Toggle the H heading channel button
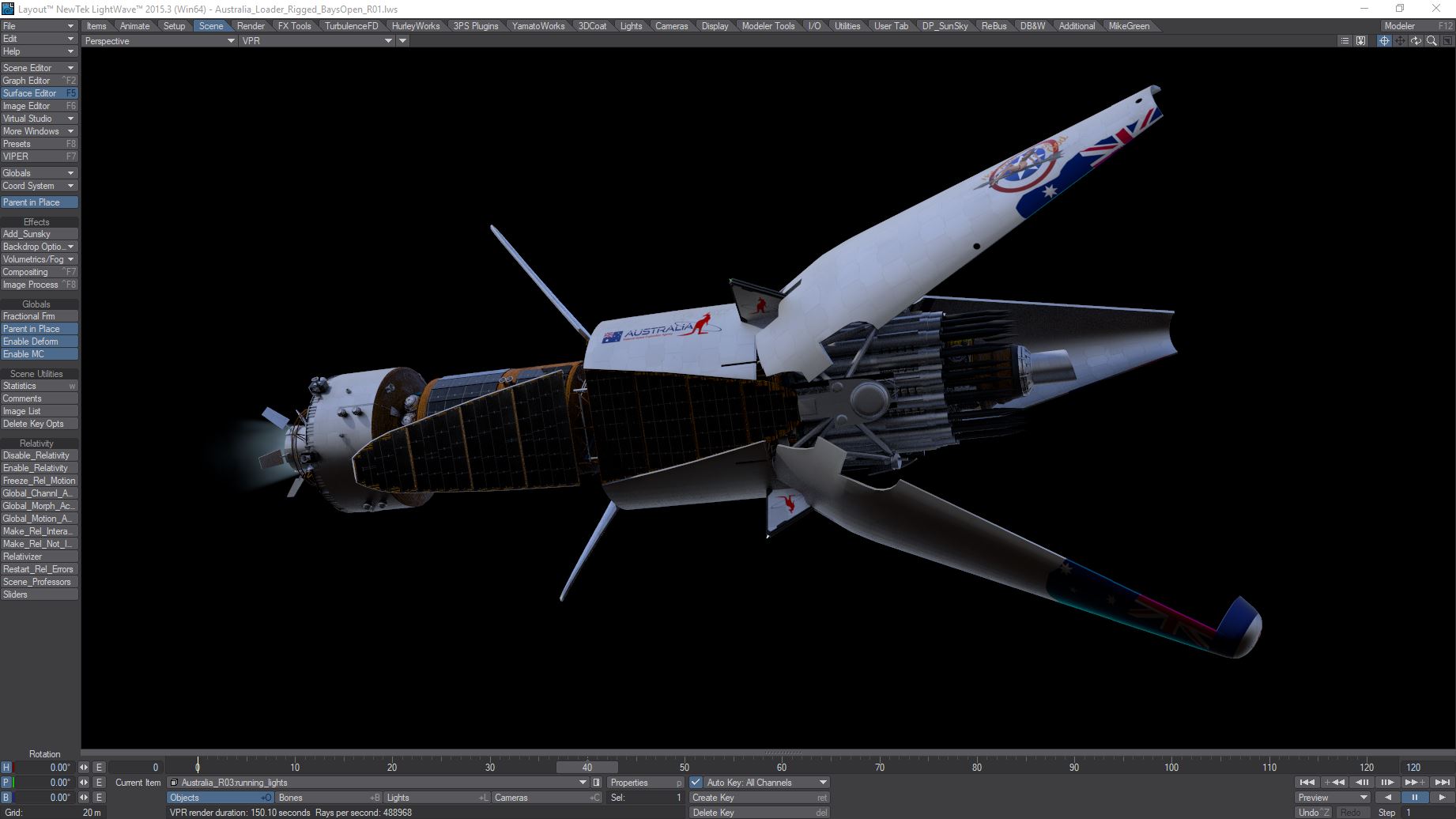 click(6, 768)
